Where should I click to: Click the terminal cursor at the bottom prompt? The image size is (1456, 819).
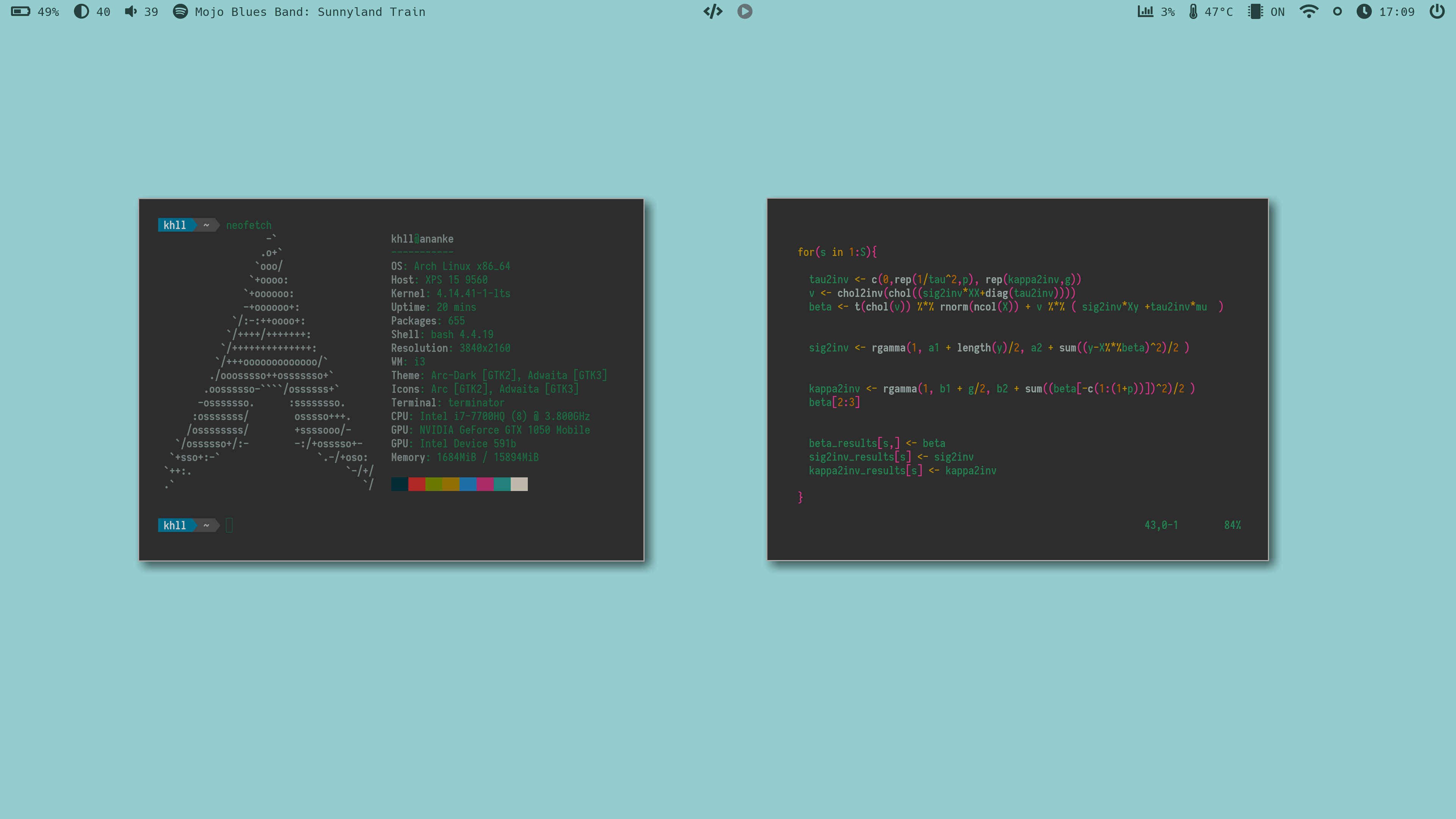[x=229, y=525]
